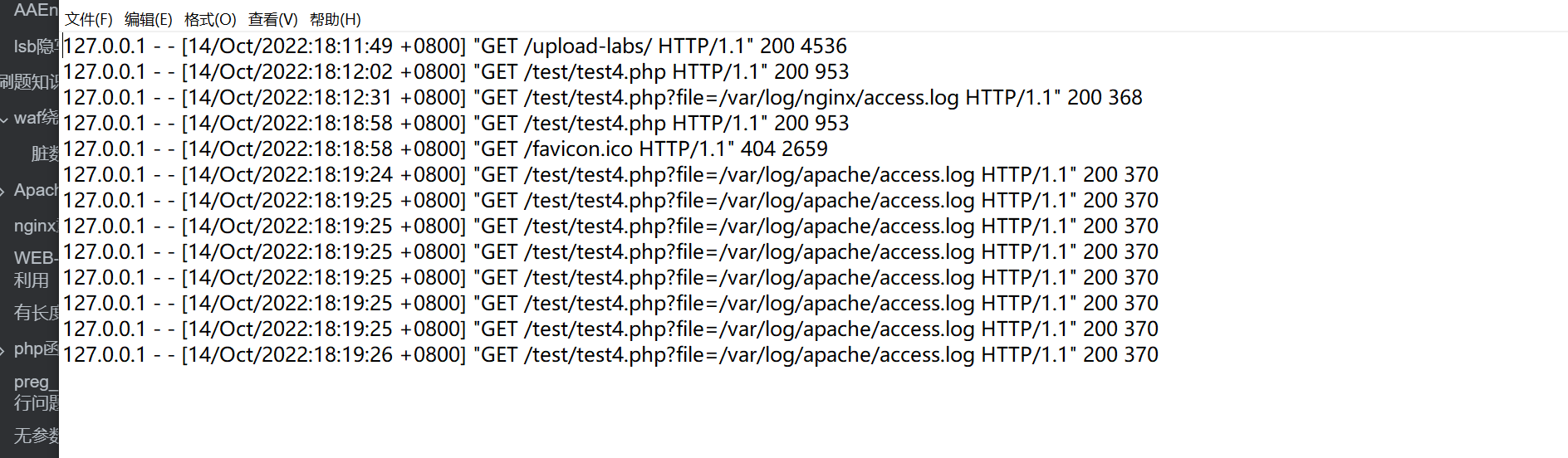Select the 刷题知识 sidebar entry

[x=30, y=81]
